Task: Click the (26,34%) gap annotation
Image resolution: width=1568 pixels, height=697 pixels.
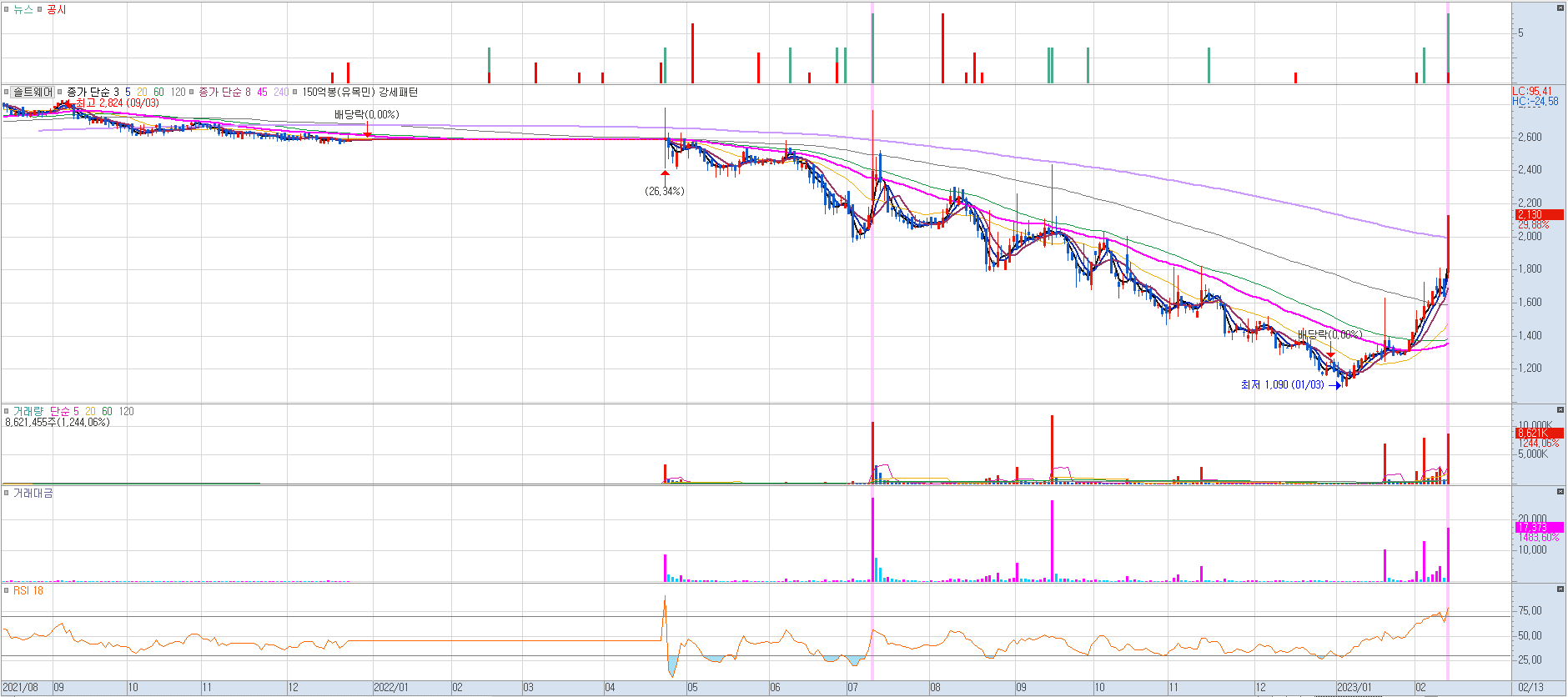Action: [x=664, y=191]
